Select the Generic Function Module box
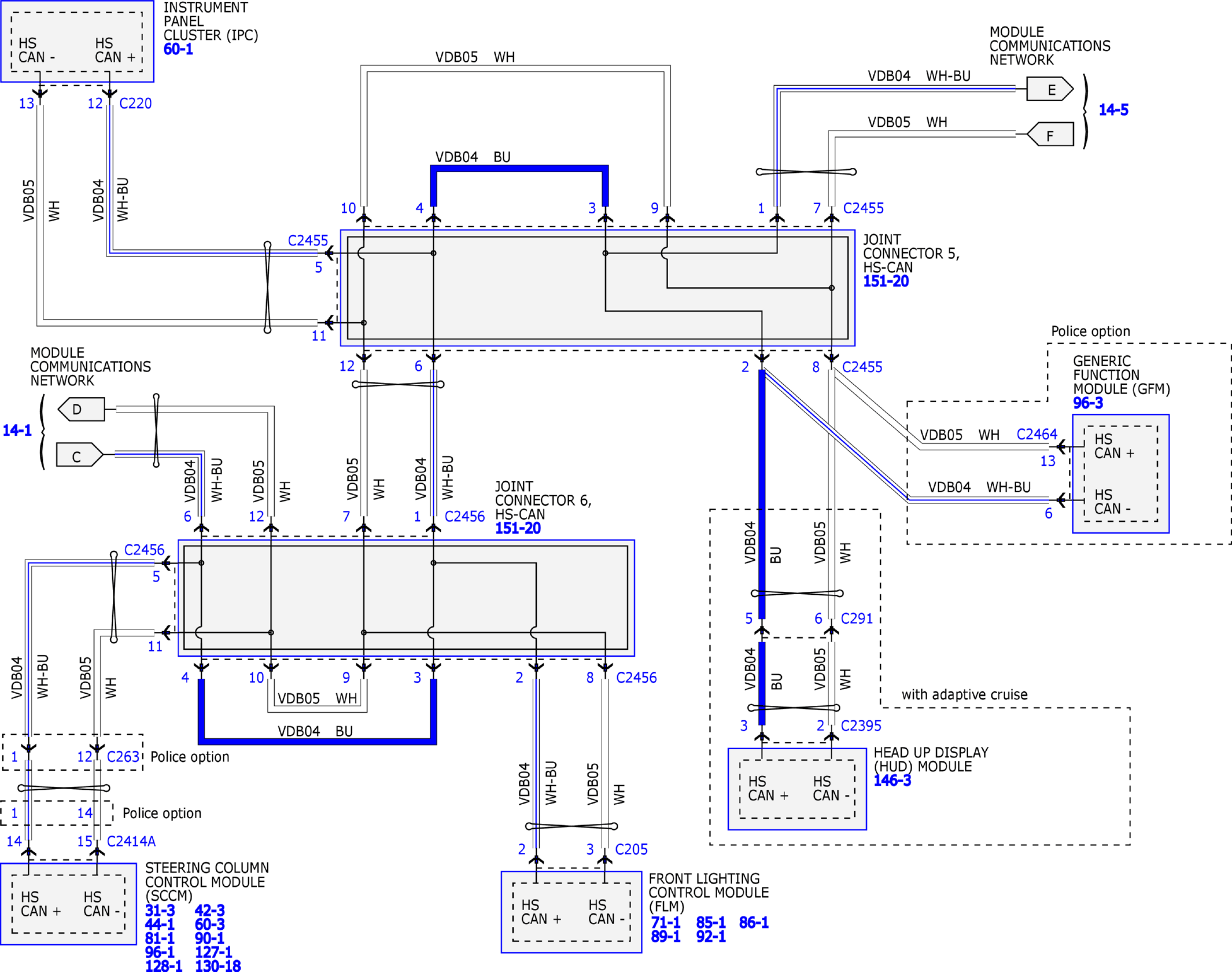Viewport: 1232px width, 972px height. [1121, 474]
